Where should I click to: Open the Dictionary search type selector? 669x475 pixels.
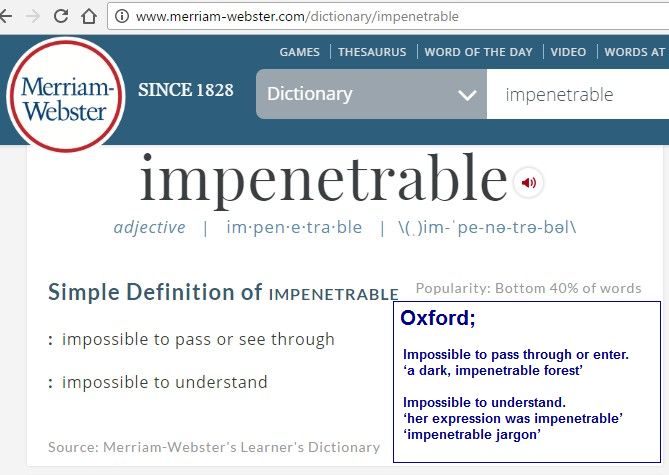[371, 94]
